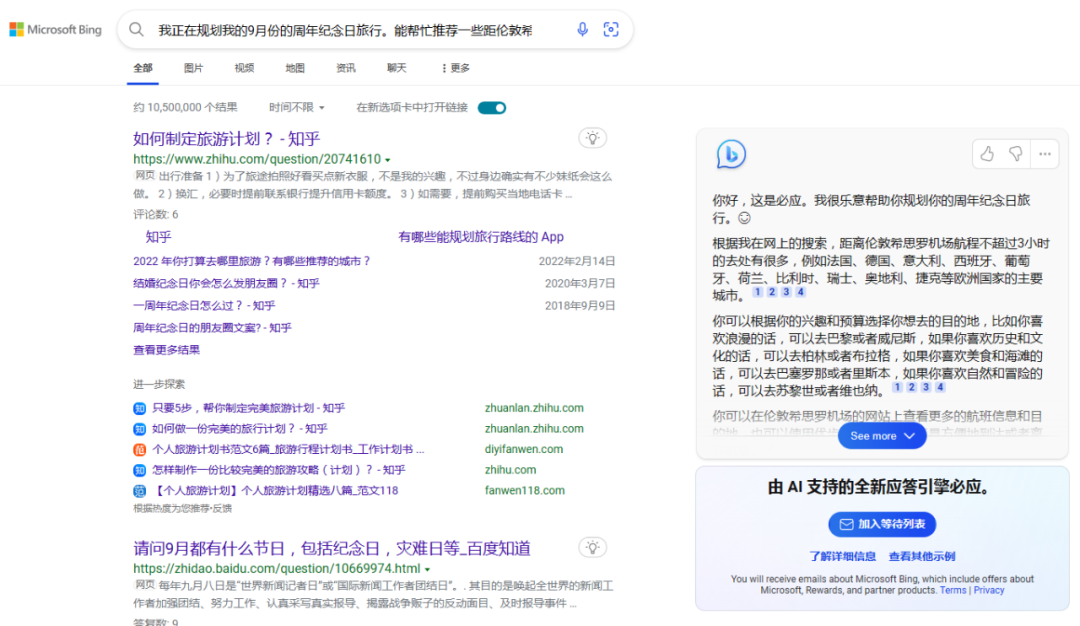Screen dimensions: 1080x626
Task: Click https://www.zhihu.com/question/20741610 URL
Action: (x=257, y=159)
